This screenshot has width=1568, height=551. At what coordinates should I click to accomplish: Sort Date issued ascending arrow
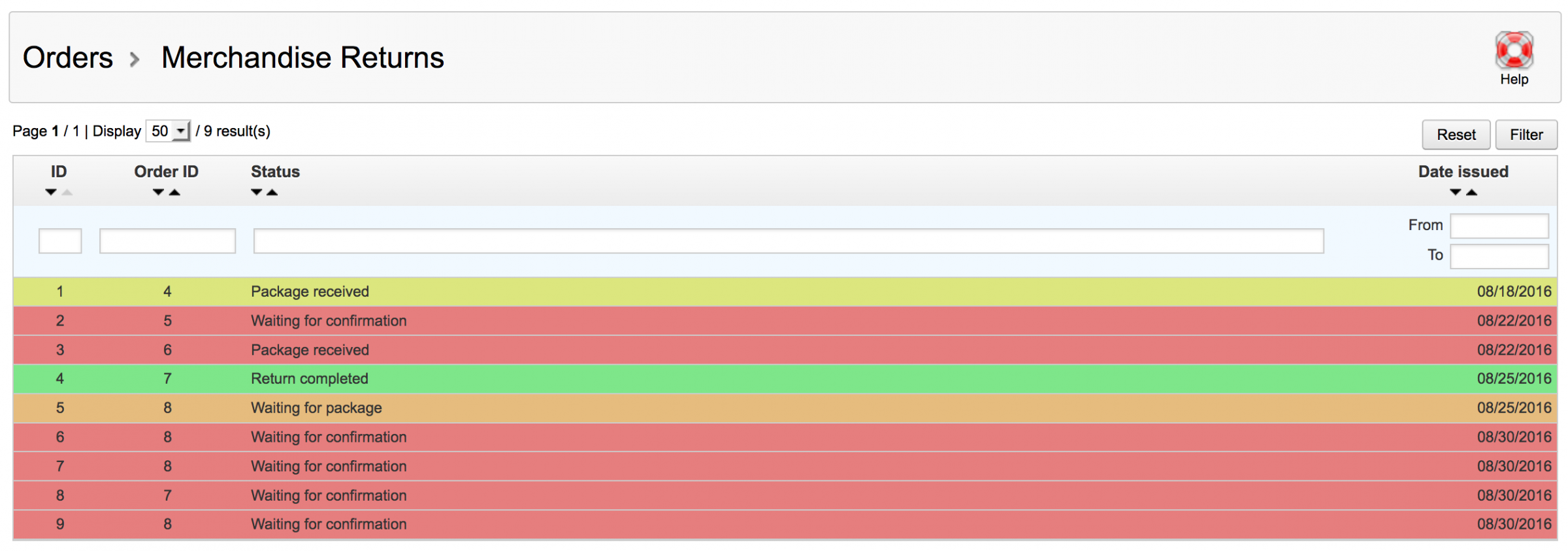pyautogui.click(x=1471, y=192)
